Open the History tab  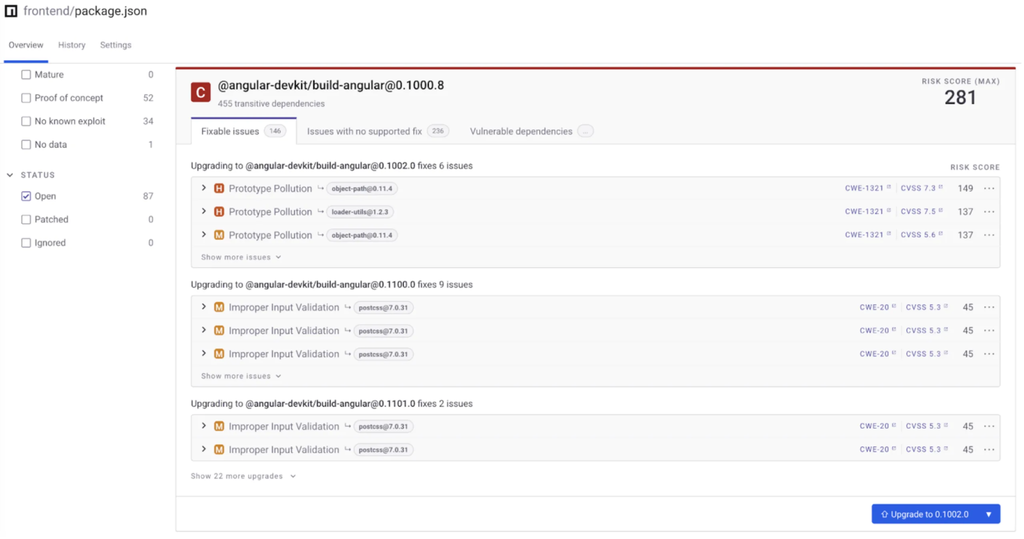point(72,45)
